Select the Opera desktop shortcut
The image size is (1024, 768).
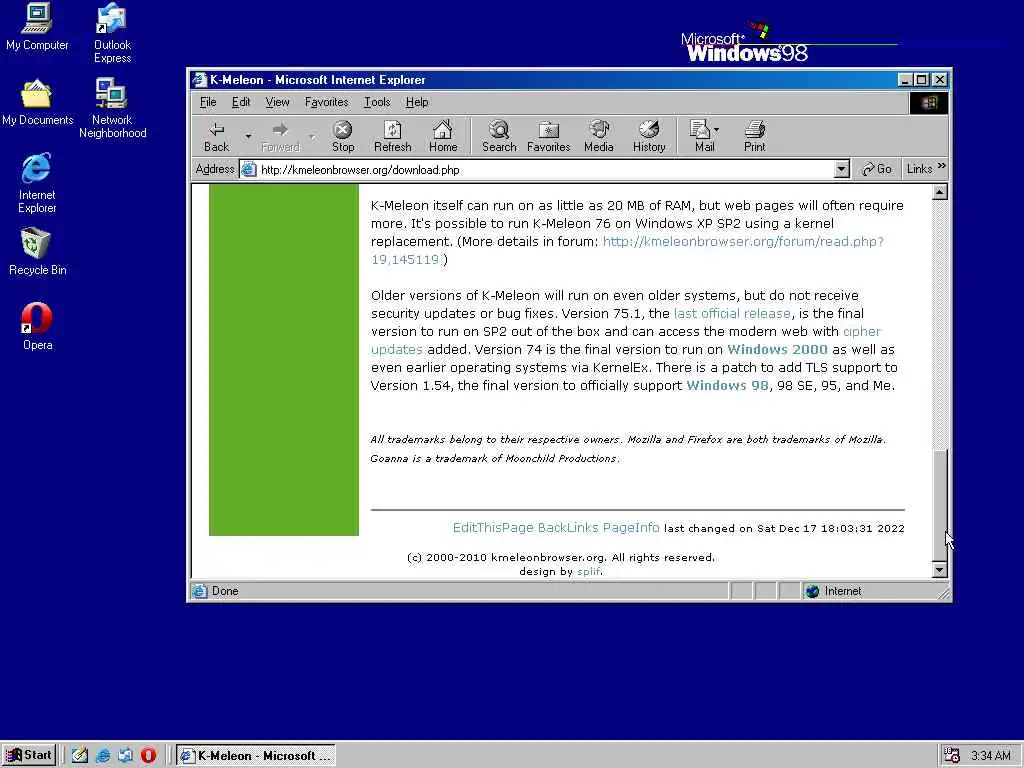[37, 327]
